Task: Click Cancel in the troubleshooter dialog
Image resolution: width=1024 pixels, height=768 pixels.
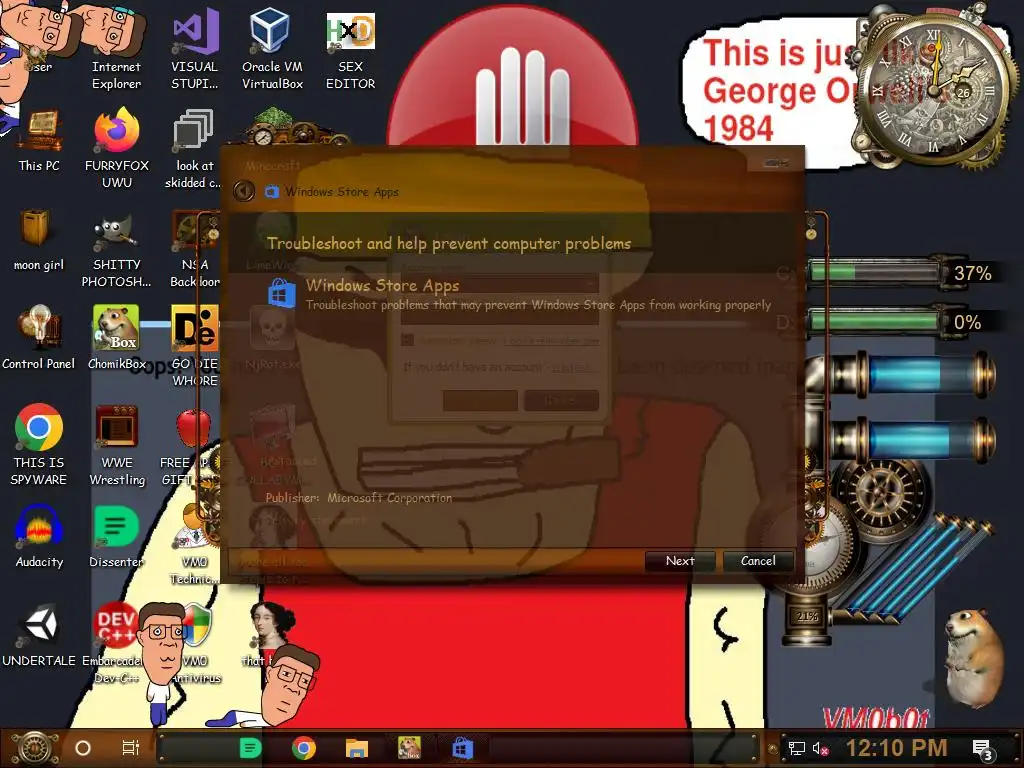Action: coord(758,561)
